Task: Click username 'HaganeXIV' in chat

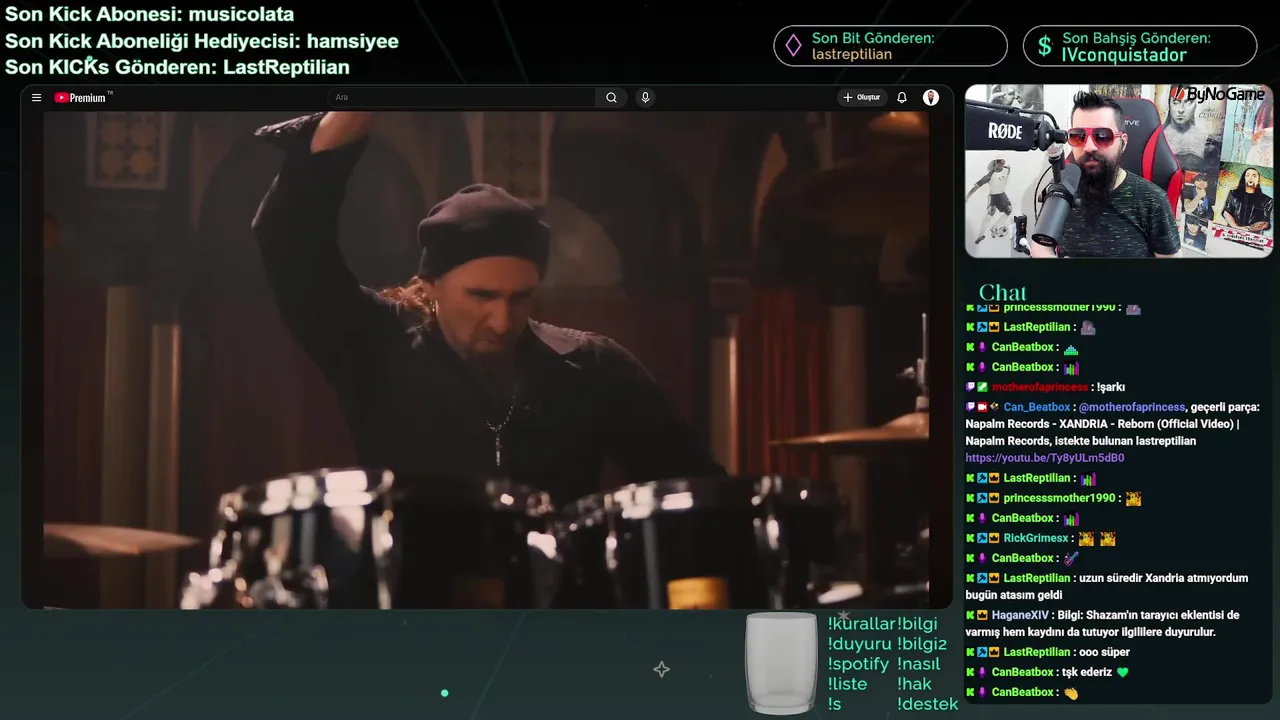Action: 1020,615
